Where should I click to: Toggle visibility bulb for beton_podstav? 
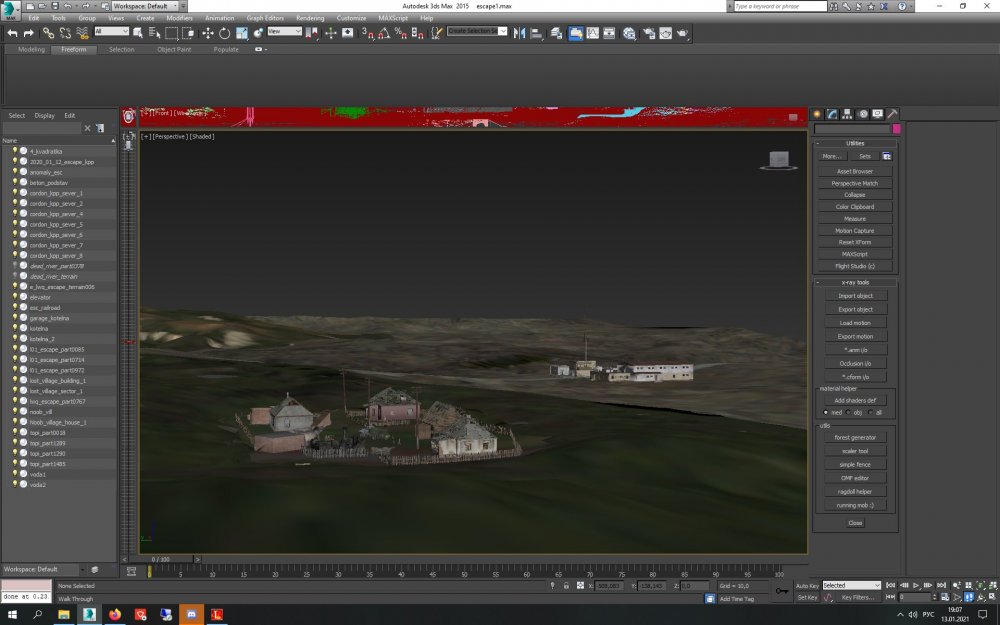coord(15,183)
